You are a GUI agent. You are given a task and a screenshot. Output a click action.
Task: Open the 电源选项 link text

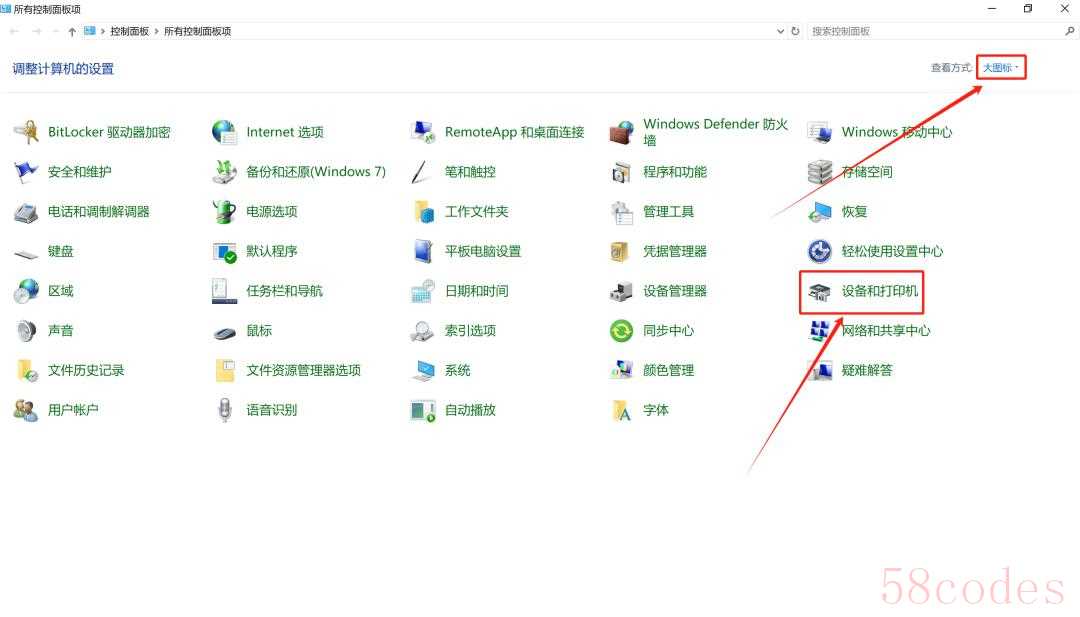pos(272,212)
